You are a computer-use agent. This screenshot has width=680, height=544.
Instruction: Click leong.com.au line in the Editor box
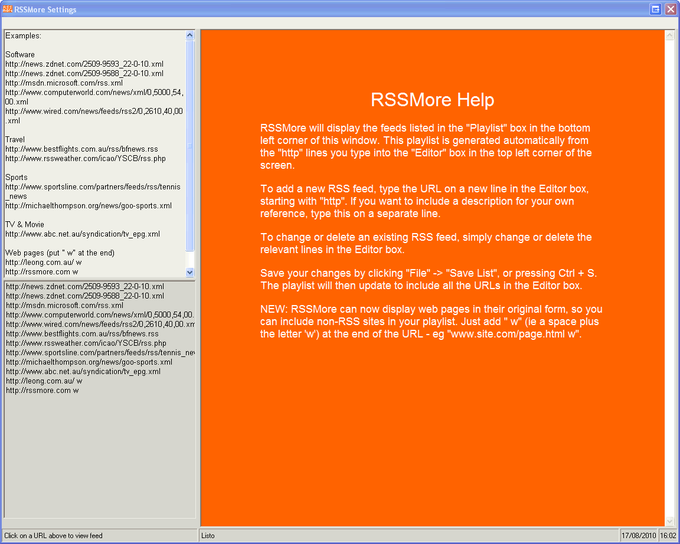(x=44, y=262)
